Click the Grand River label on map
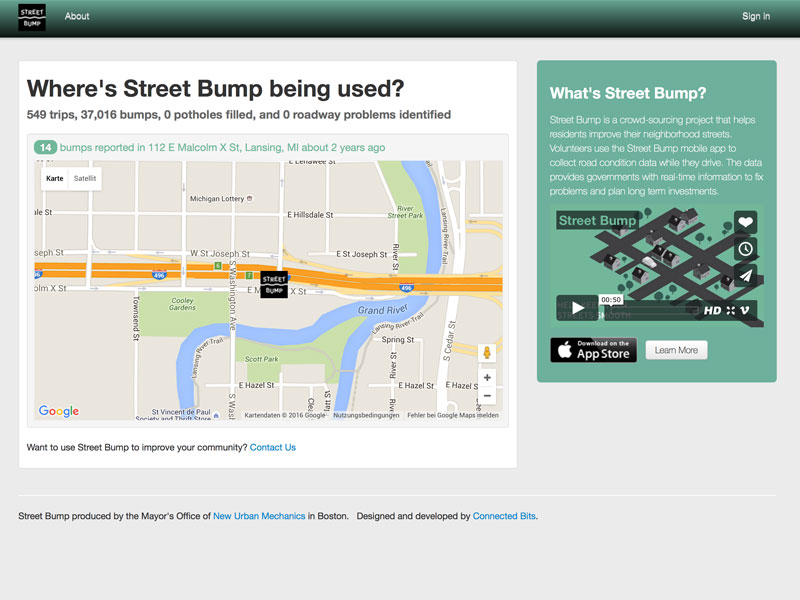The width and height of the screenshot is (800, 600). (383, 310)
